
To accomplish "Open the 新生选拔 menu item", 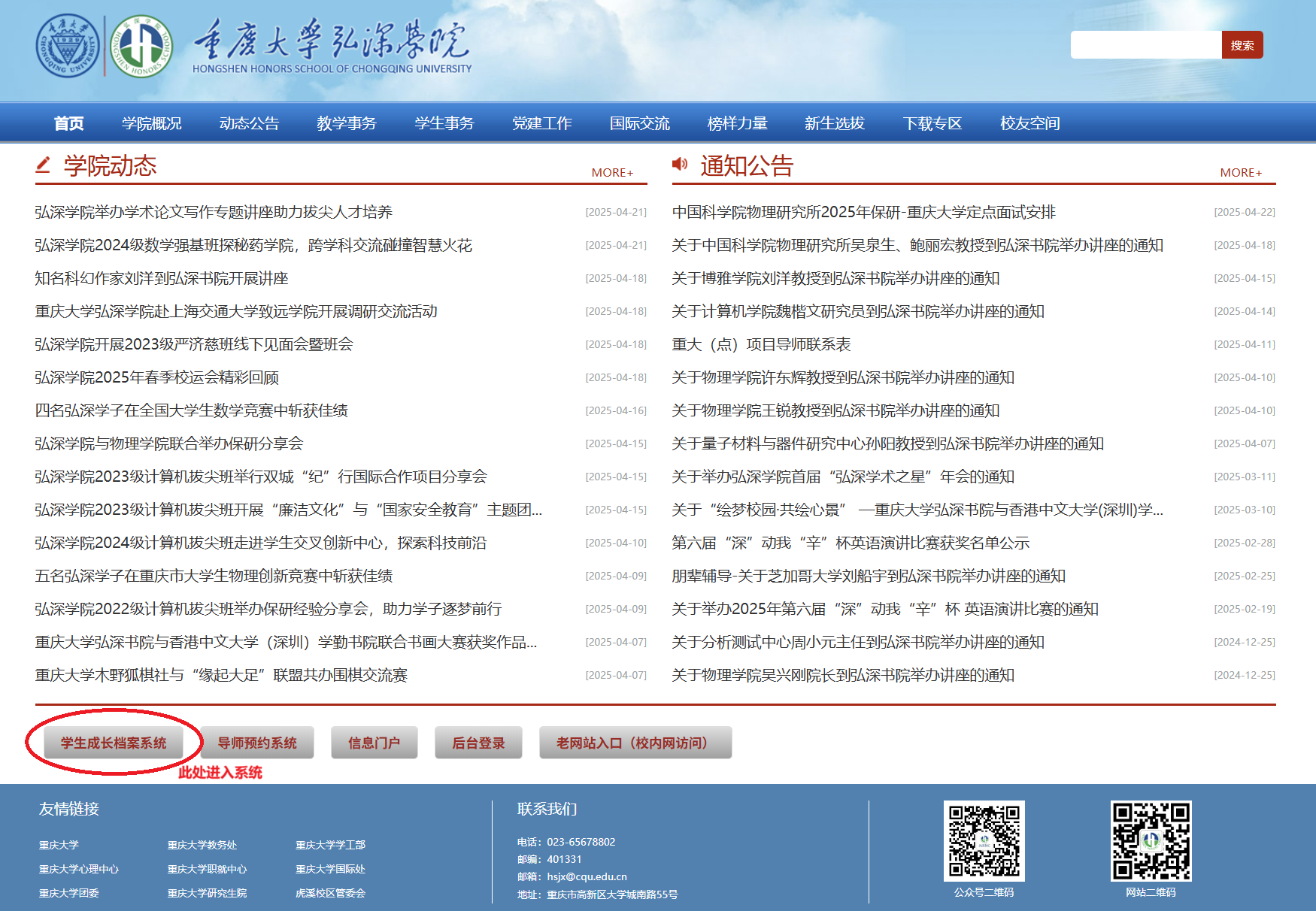I will coord(835,123).
